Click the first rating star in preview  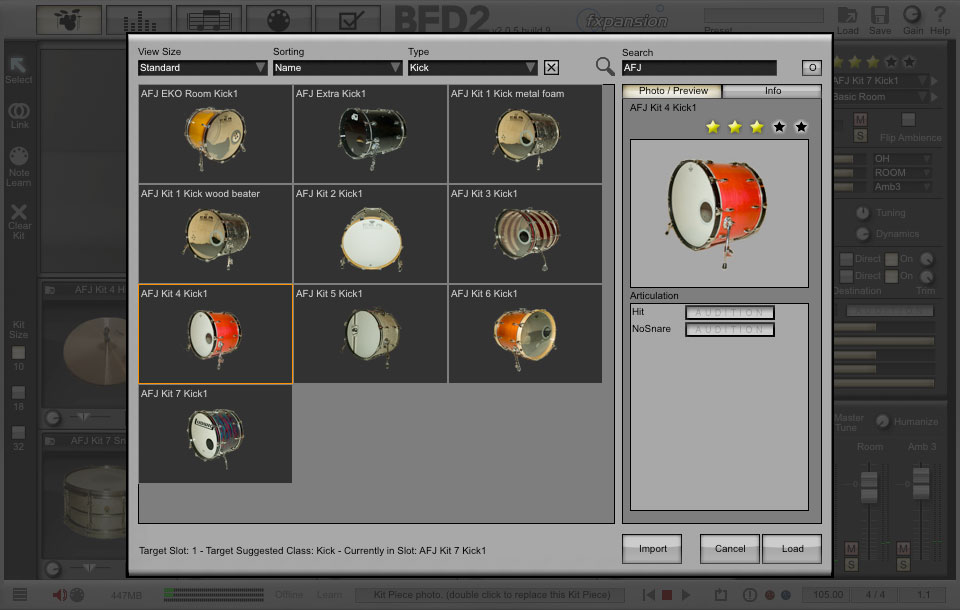pyautogui.click(x=713, y=127)
